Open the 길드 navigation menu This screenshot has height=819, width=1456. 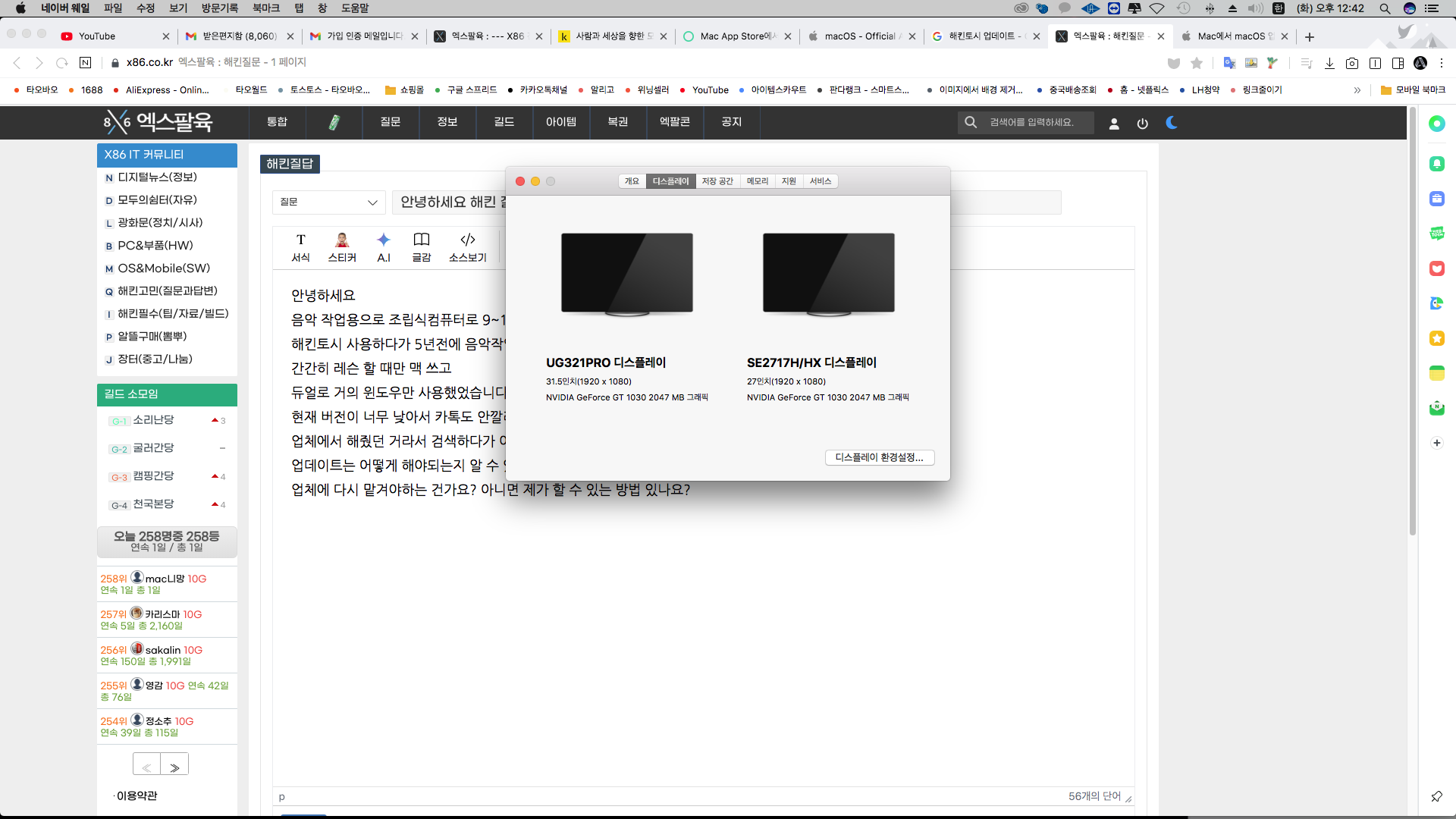[504, 122]
